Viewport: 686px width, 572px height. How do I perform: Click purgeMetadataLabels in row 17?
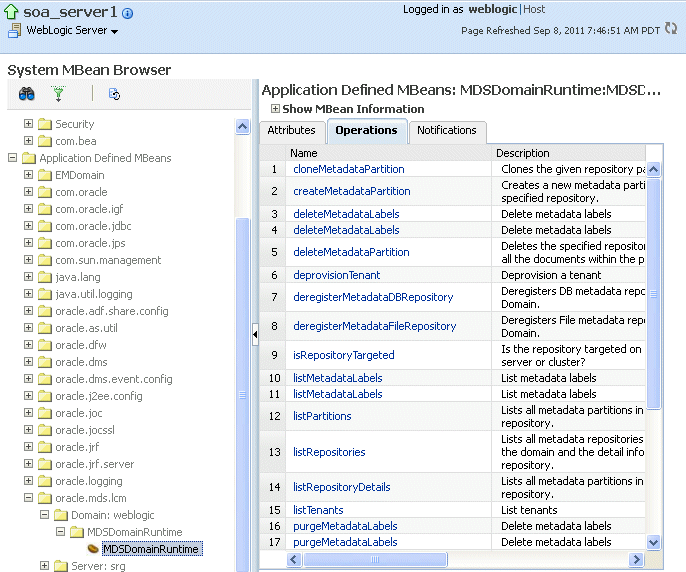(345, 542)
